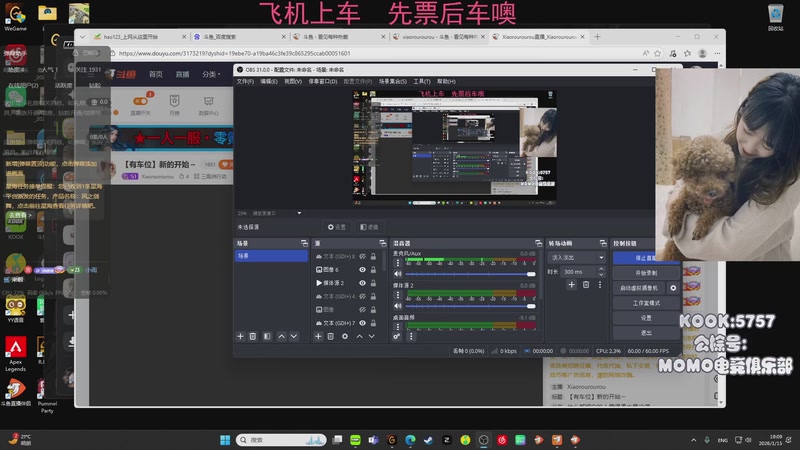Viewport: 800px width, 450px height.
Task: Hide the 文本 (GDI+) 7 source
Action: click(x=362, y=322)
